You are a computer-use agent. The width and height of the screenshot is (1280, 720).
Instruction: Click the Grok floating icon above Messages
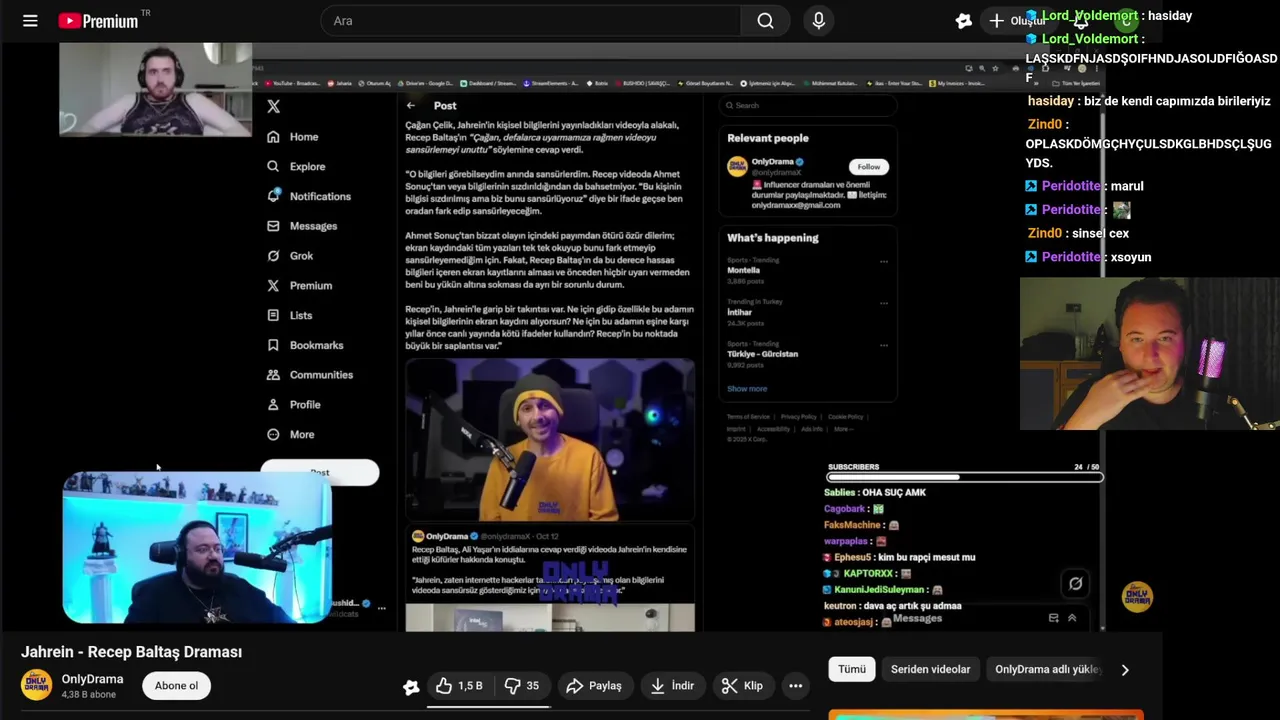pyautogui.click(x=1075, y=584)
